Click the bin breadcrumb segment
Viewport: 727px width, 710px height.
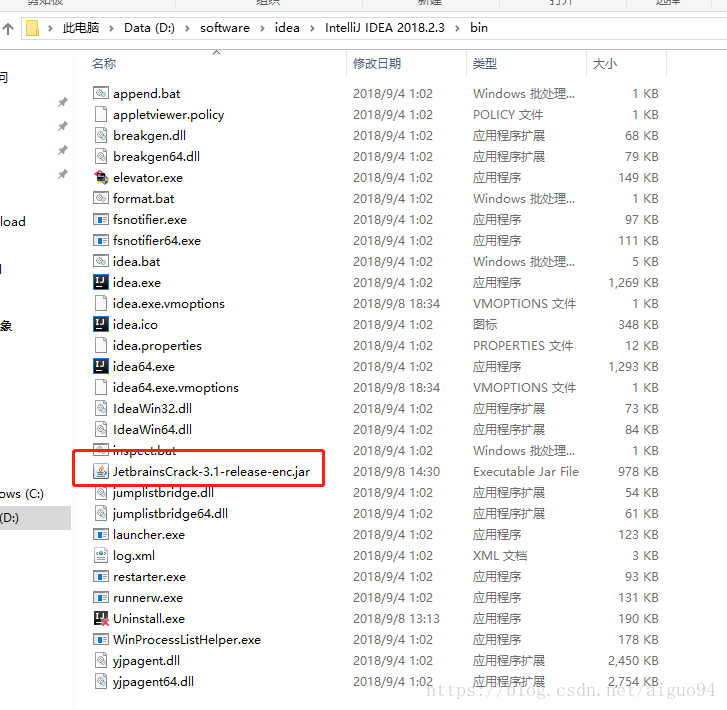pyautogui.click(x=479, y=28)
